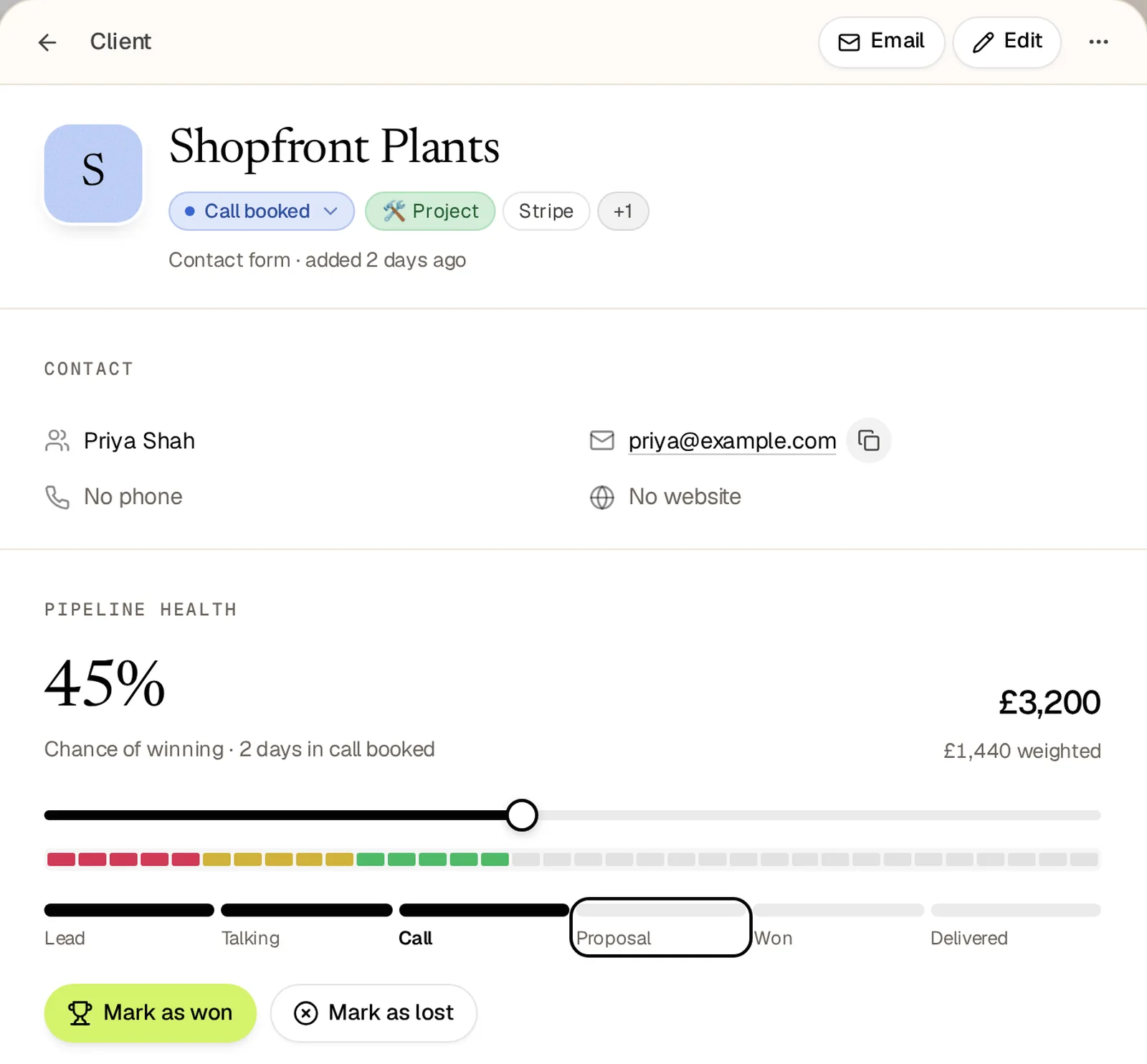
Task: Click the No website placeholder text
Action: (685, 497)
